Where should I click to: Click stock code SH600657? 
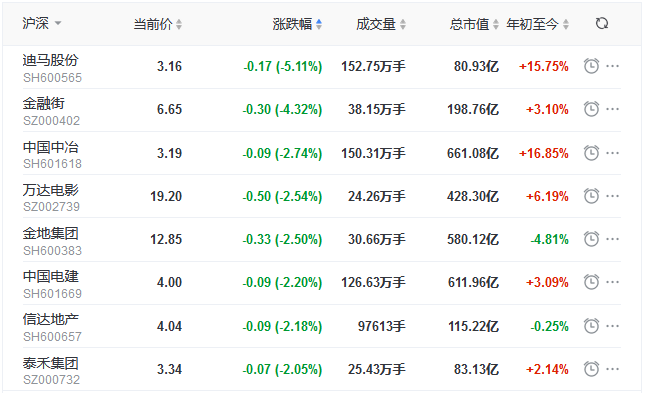pyautogui.click(x=53, y=337)
